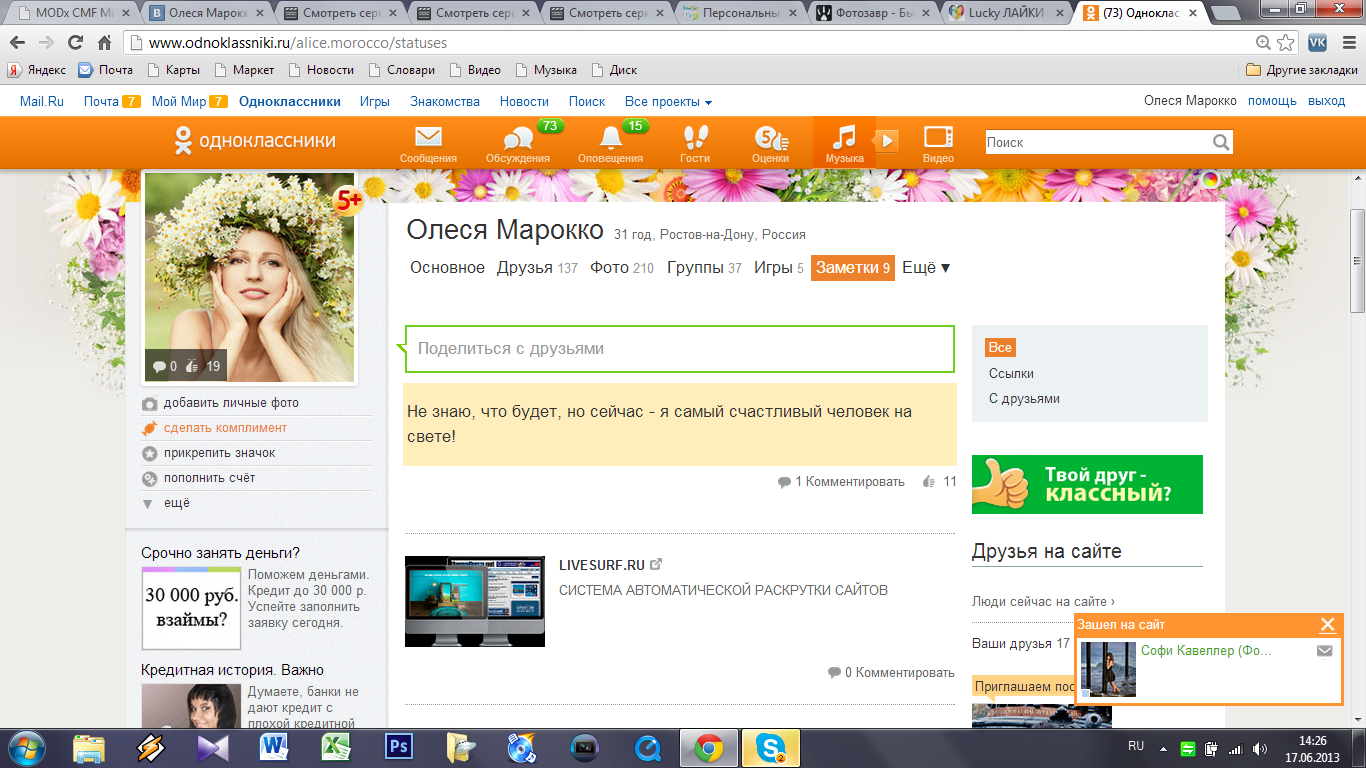The width and height of the screenshot is (1366, 768).
Task: Open the Заметки 9 tab
Action: pos(852,268)
